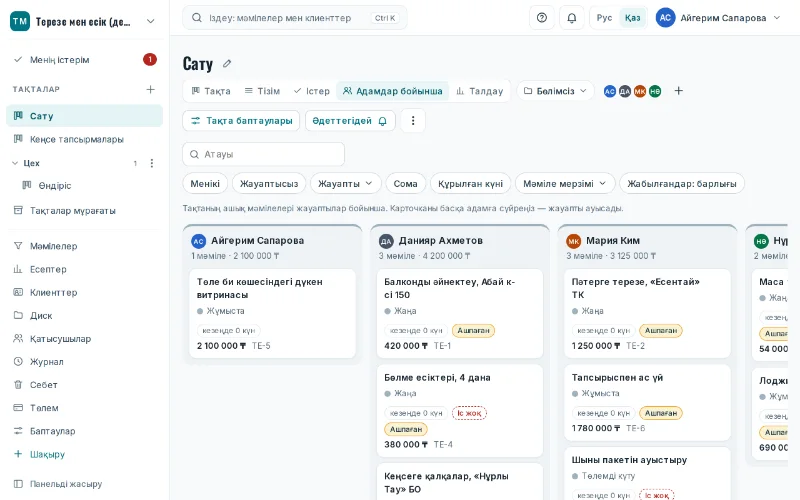Click the ТМ workspace logo
The width and height of the screenshot is (800, 500).
pyautogui.click(x=20, y=21)
